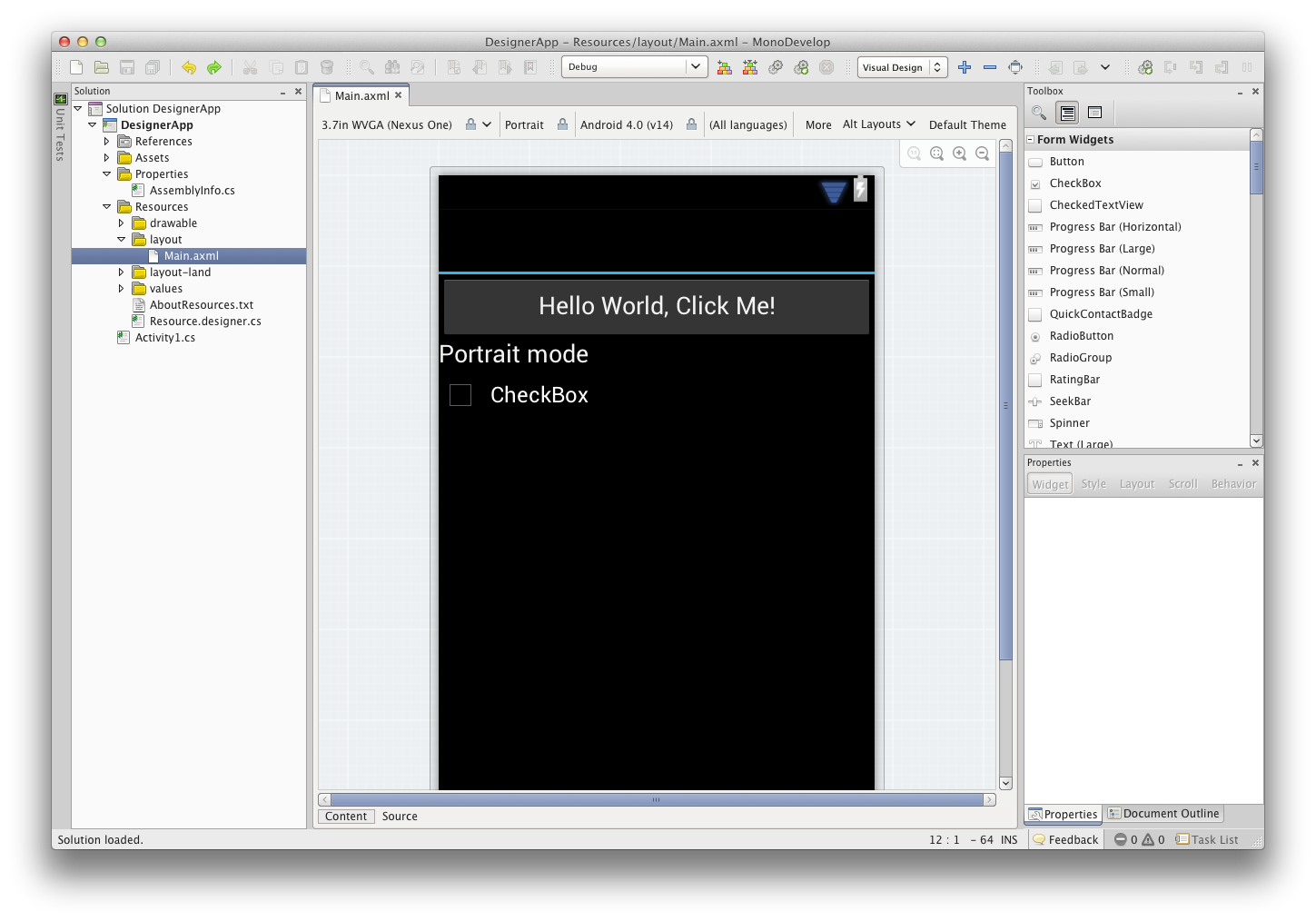Click the Hello World, Click Me! button
This screenshot has height=921, width=1316.
(x=656, y=306)
